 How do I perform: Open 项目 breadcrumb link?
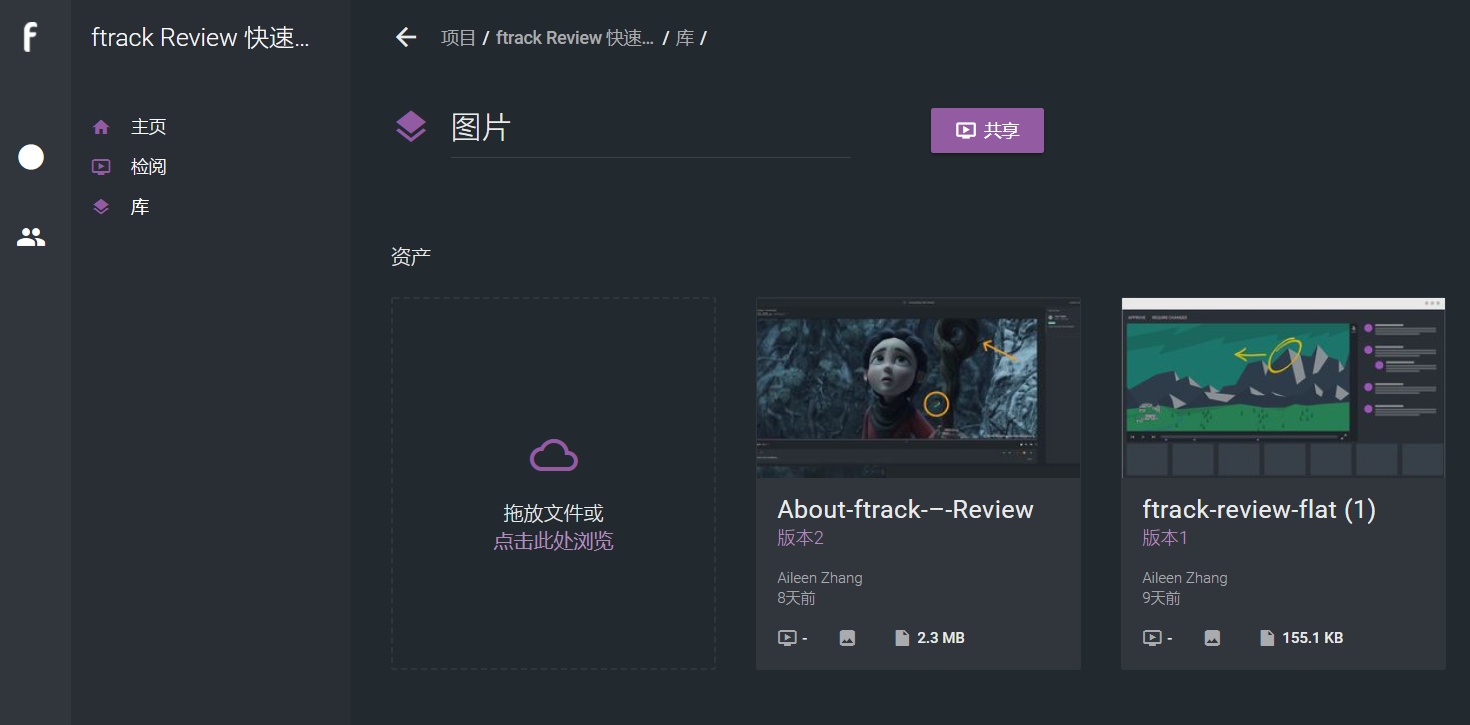459,38
